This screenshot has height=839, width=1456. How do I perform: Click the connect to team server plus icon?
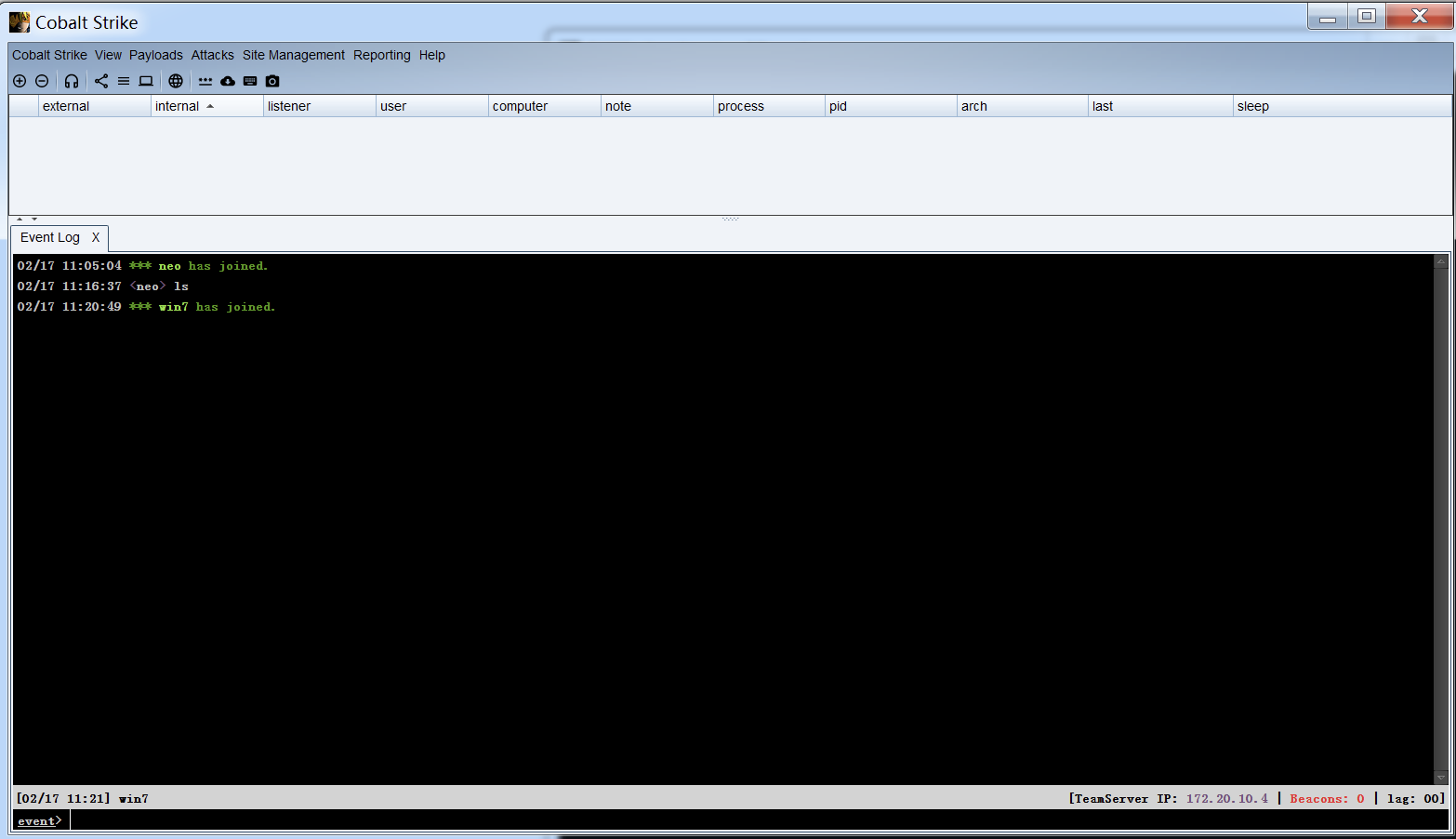[20, 81]
